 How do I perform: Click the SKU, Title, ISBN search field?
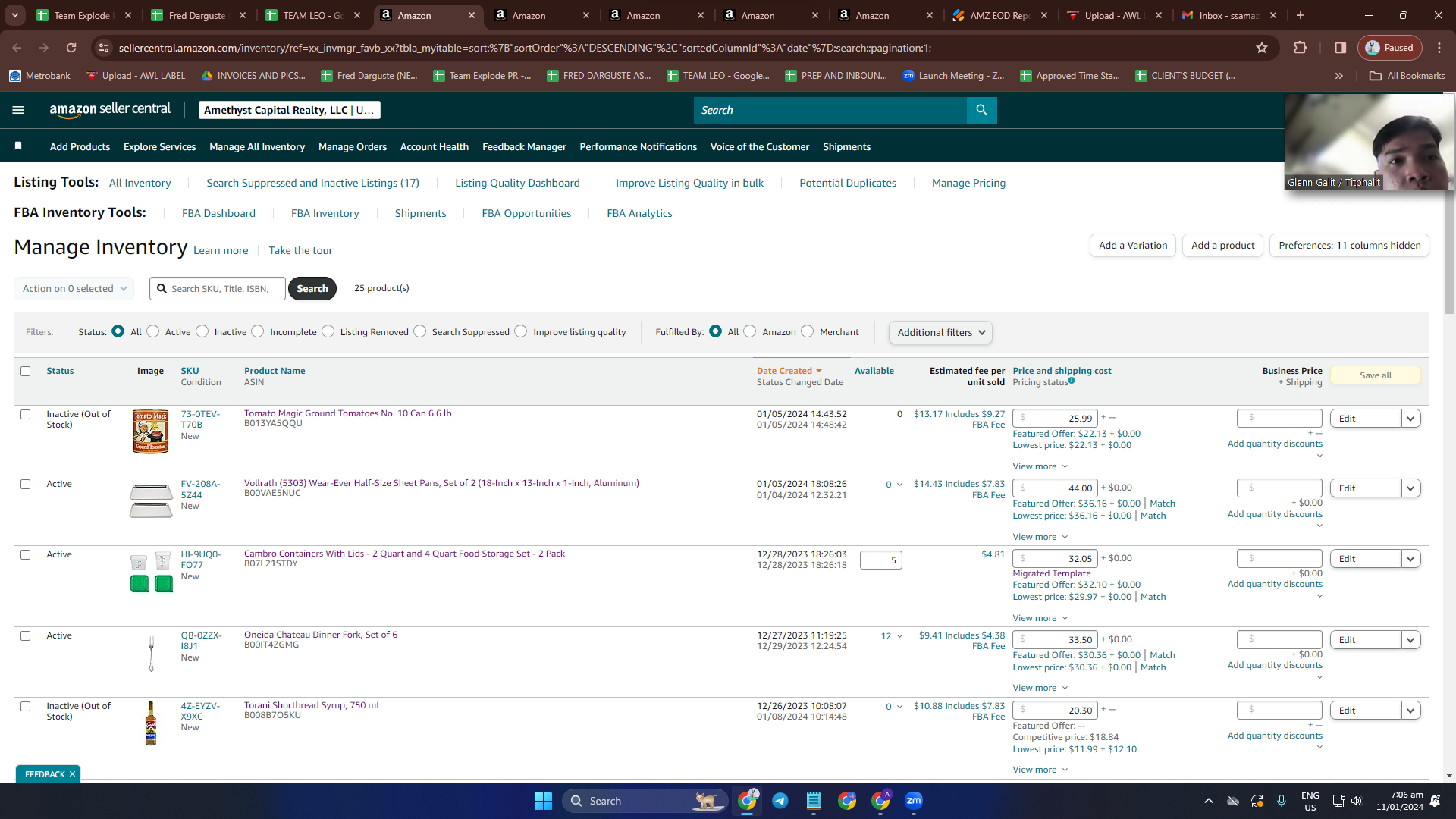click(218, 289)
